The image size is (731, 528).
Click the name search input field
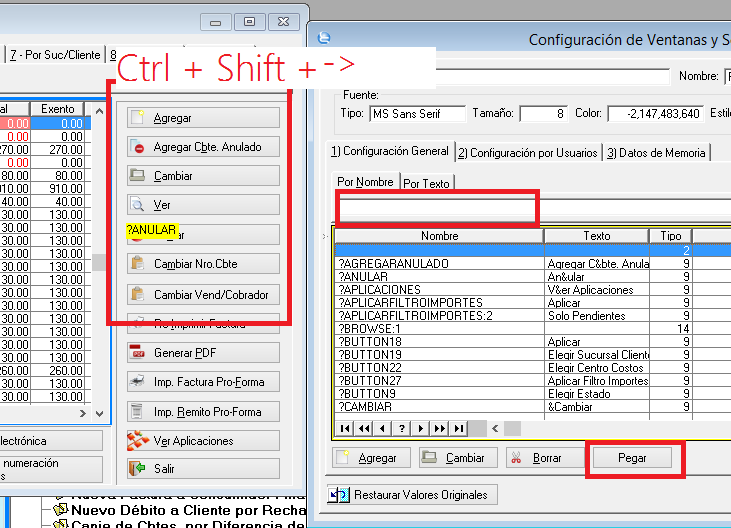[x=438, y=209]
